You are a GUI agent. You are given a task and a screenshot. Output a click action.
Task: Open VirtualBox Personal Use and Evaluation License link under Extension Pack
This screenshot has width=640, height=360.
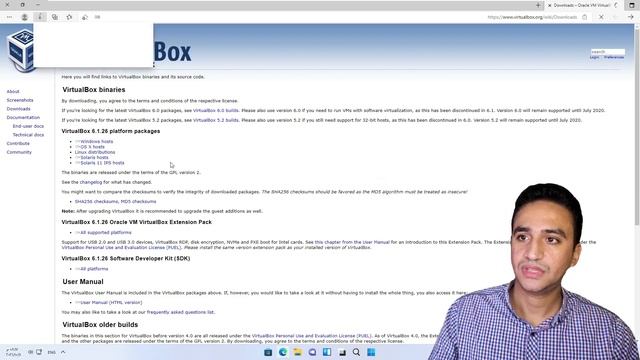tap(122, 248)
